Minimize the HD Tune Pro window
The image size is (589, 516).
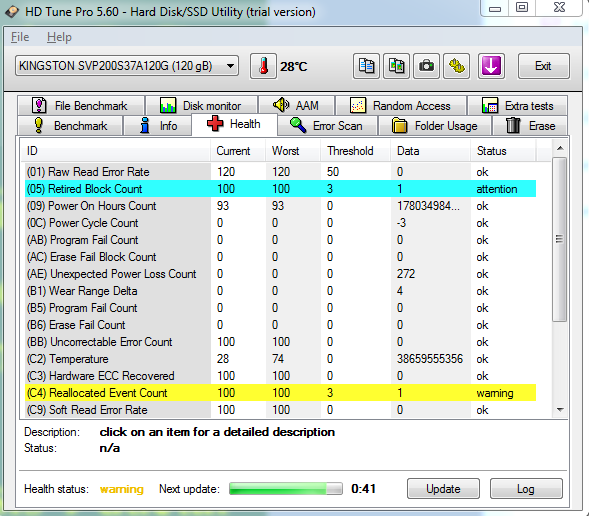click(x=495, y=8)
